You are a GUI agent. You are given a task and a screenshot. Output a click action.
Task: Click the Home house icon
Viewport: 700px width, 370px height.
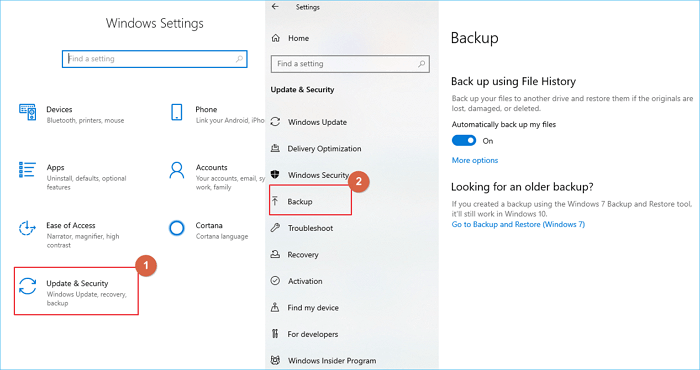coord(276,38)
